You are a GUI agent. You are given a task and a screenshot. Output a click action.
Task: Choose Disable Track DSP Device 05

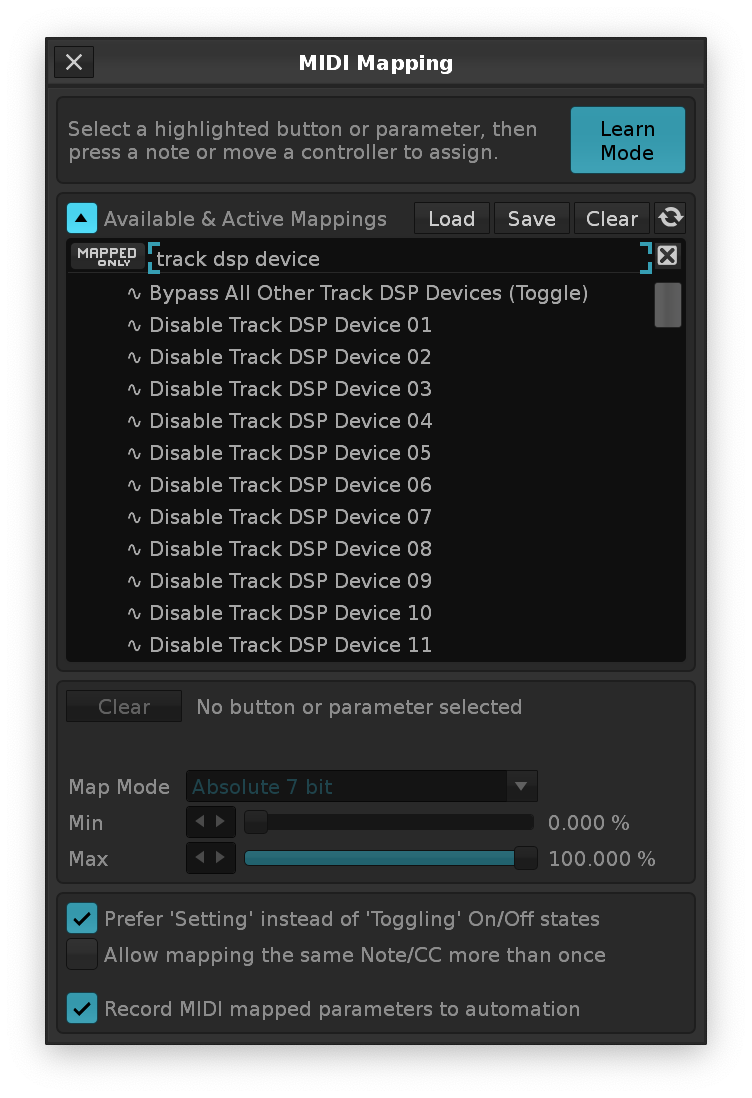290,453
